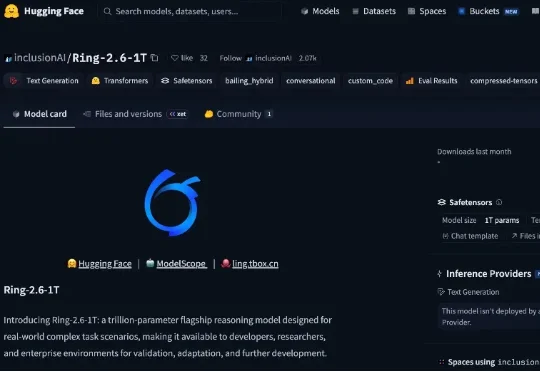Open the Safetensors info icon
Image resolution: width=540 pixels, height=372 pixels.
(499, 202)
